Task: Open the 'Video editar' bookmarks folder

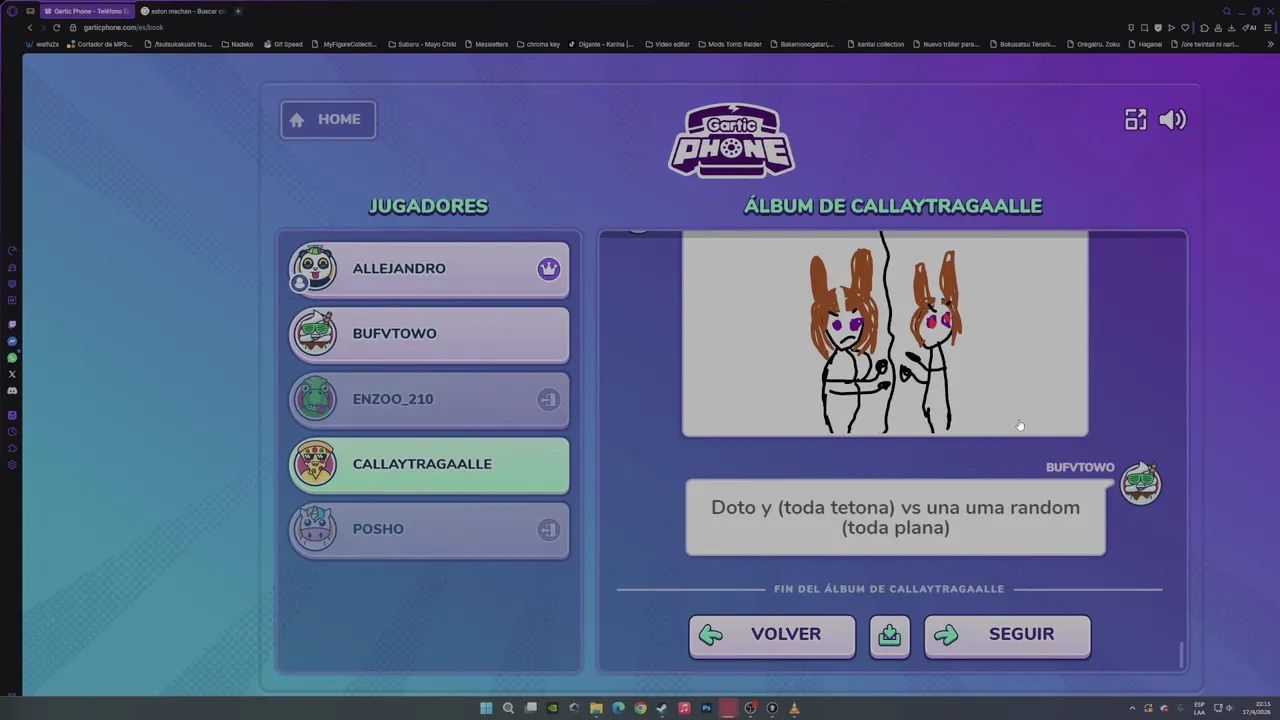Action: [667, 44]
